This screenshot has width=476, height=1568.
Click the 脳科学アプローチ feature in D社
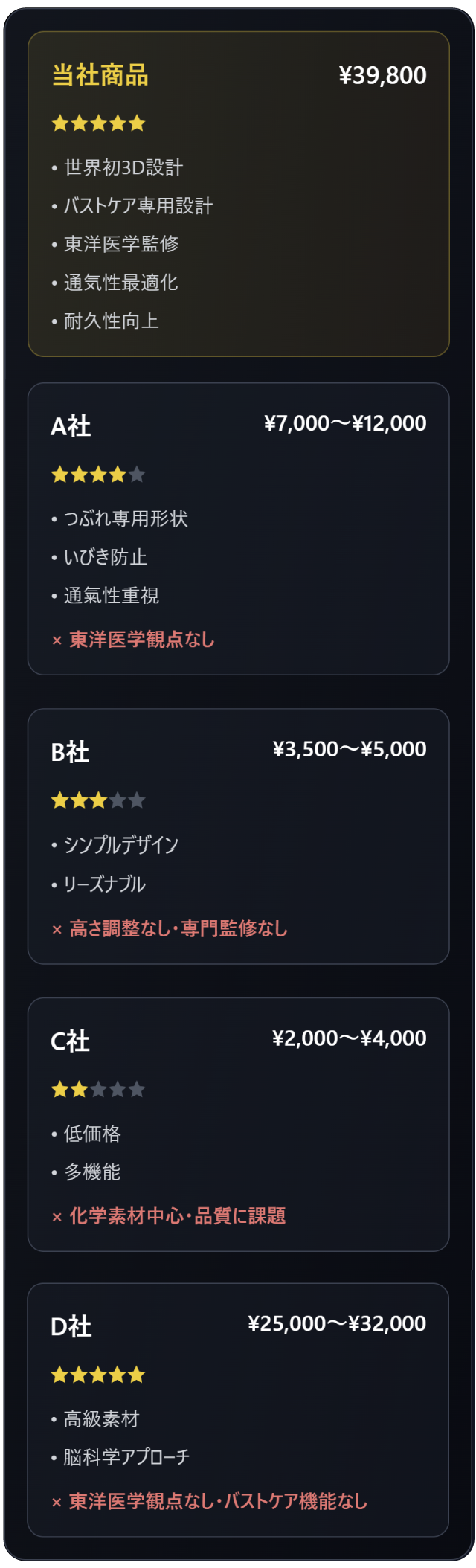(x=126, y=1456)
